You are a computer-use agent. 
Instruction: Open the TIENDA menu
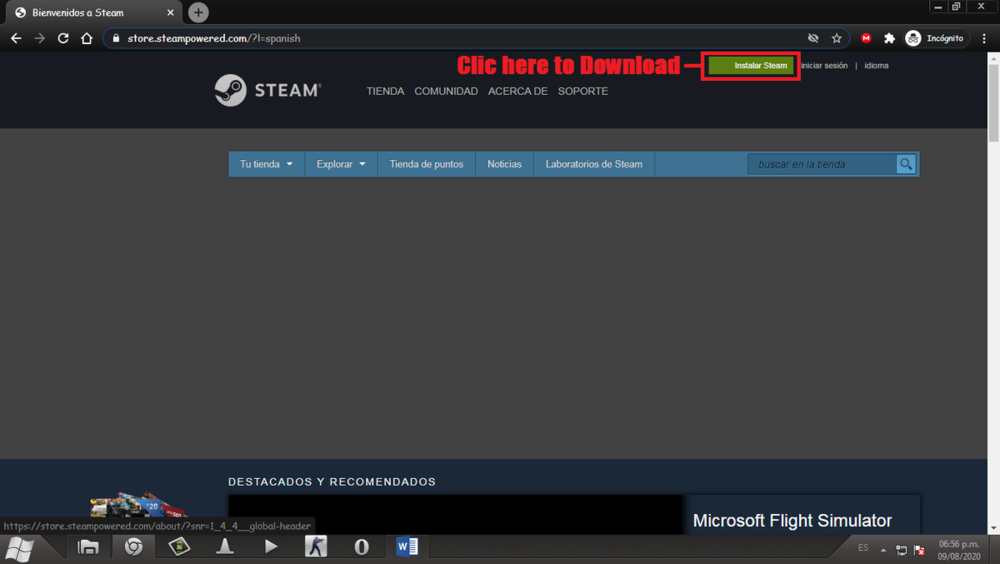(385, 91)
